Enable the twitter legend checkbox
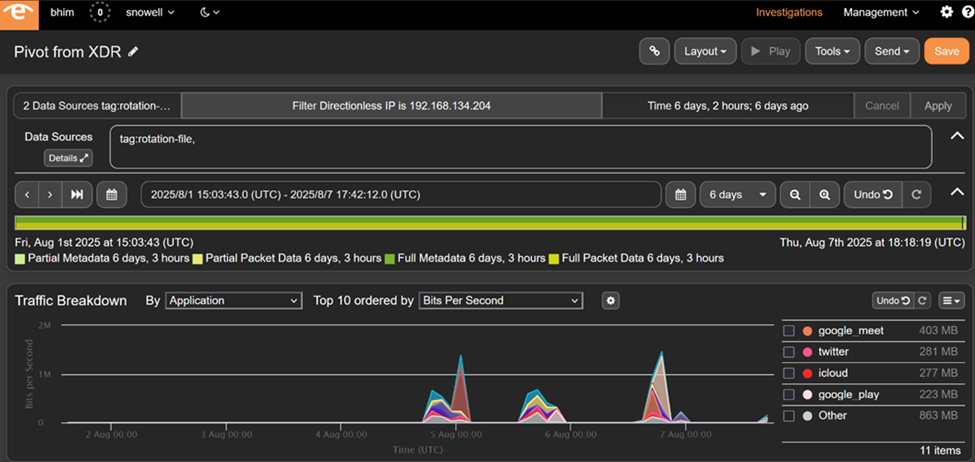975x462 pixels. 789,352
